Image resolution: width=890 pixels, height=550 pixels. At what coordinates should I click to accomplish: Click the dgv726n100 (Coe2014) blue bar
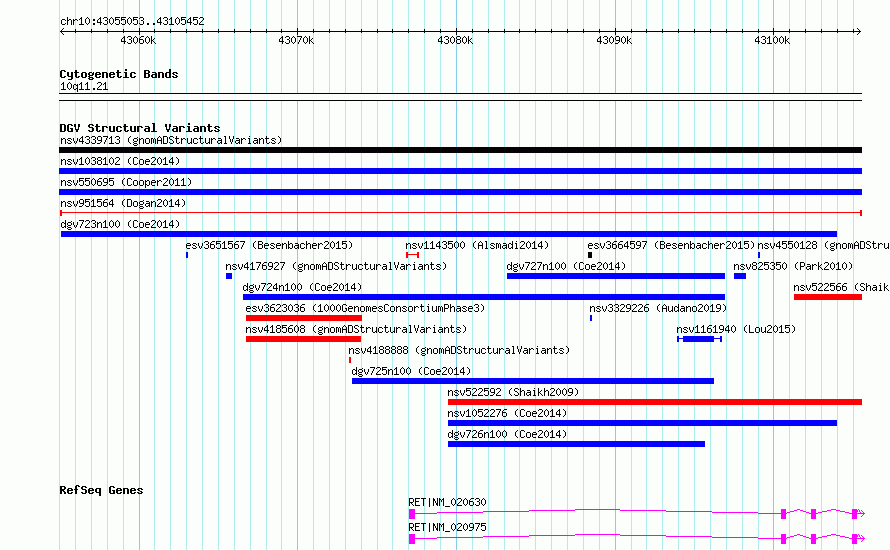coord(576,444)
